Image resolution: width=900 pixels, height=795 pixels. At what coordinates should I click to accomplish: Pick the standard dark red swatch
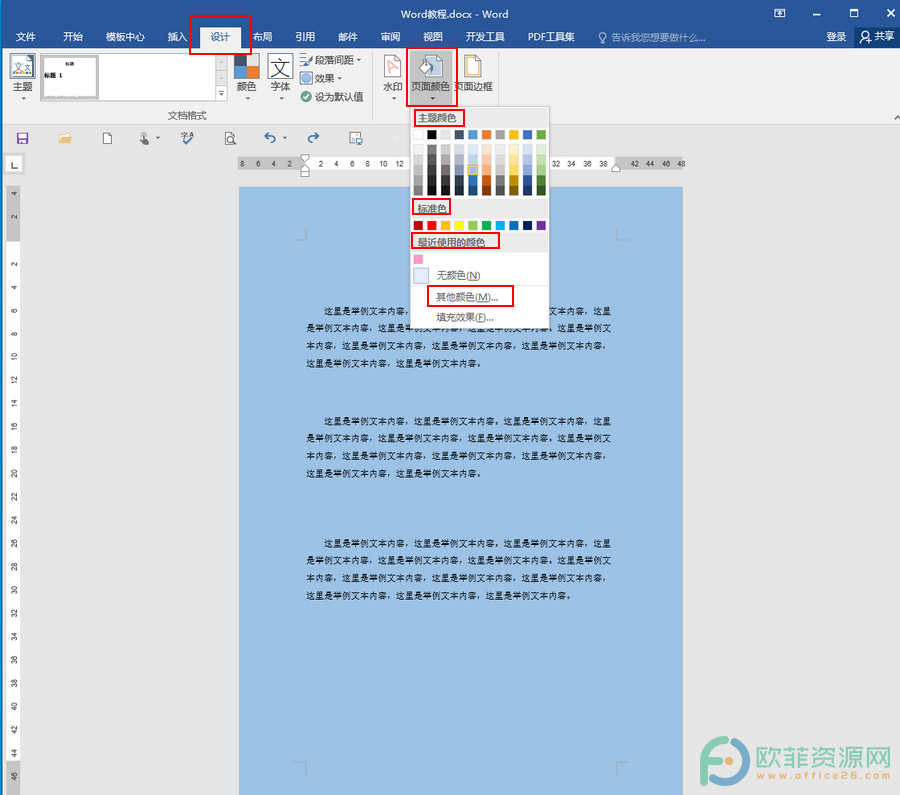tap(418, 226)
